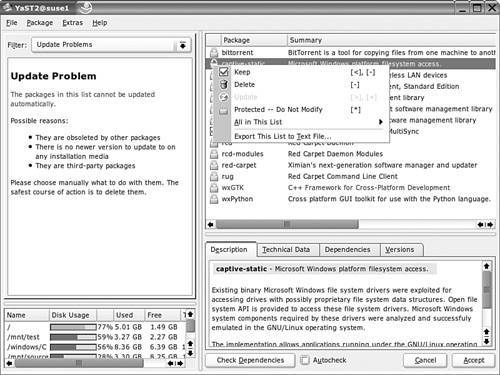Switch to the Technical Data tab
Image resolution: width=500 pixels, height=375 pixels.
click(x=286, y=249)
